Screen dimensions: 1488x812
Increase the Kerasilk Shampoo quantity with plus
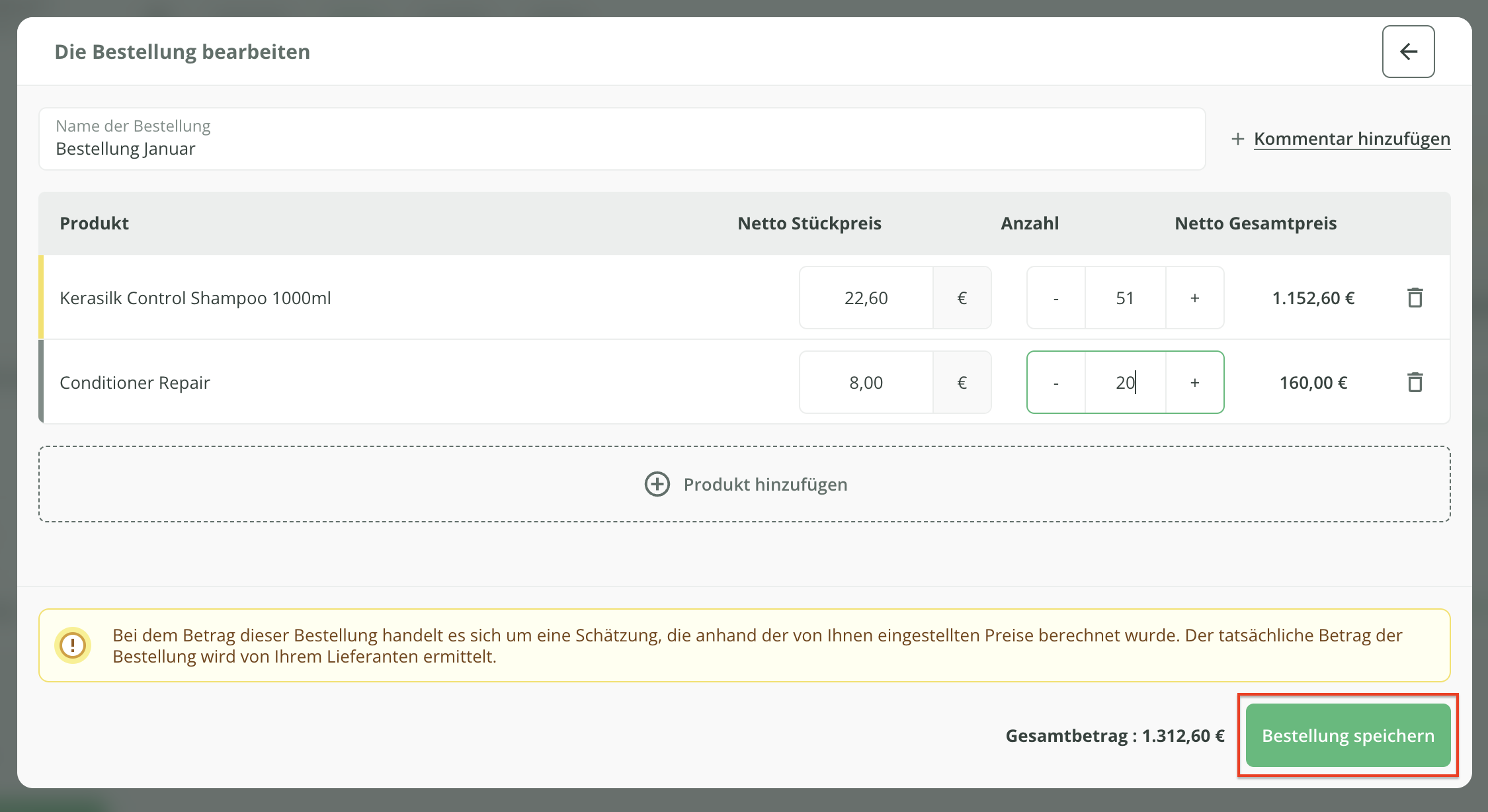[1194, 298]
